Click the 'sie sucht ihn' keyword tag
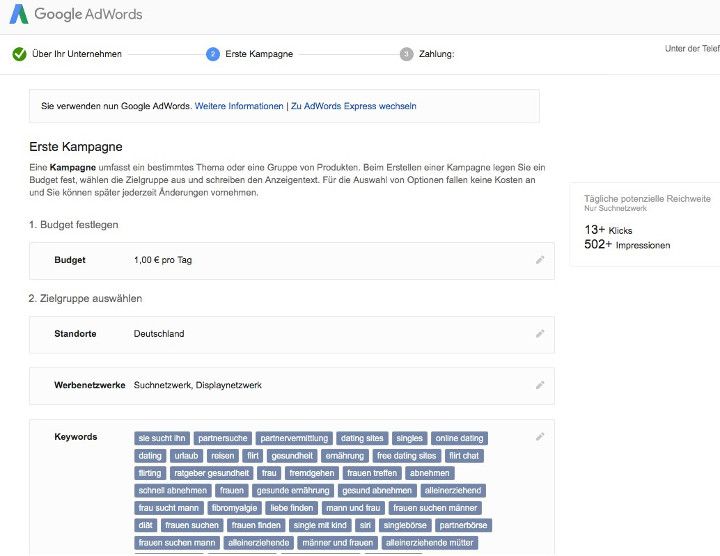The height and width of the screenshot is (556, 720). pos(162,438)
